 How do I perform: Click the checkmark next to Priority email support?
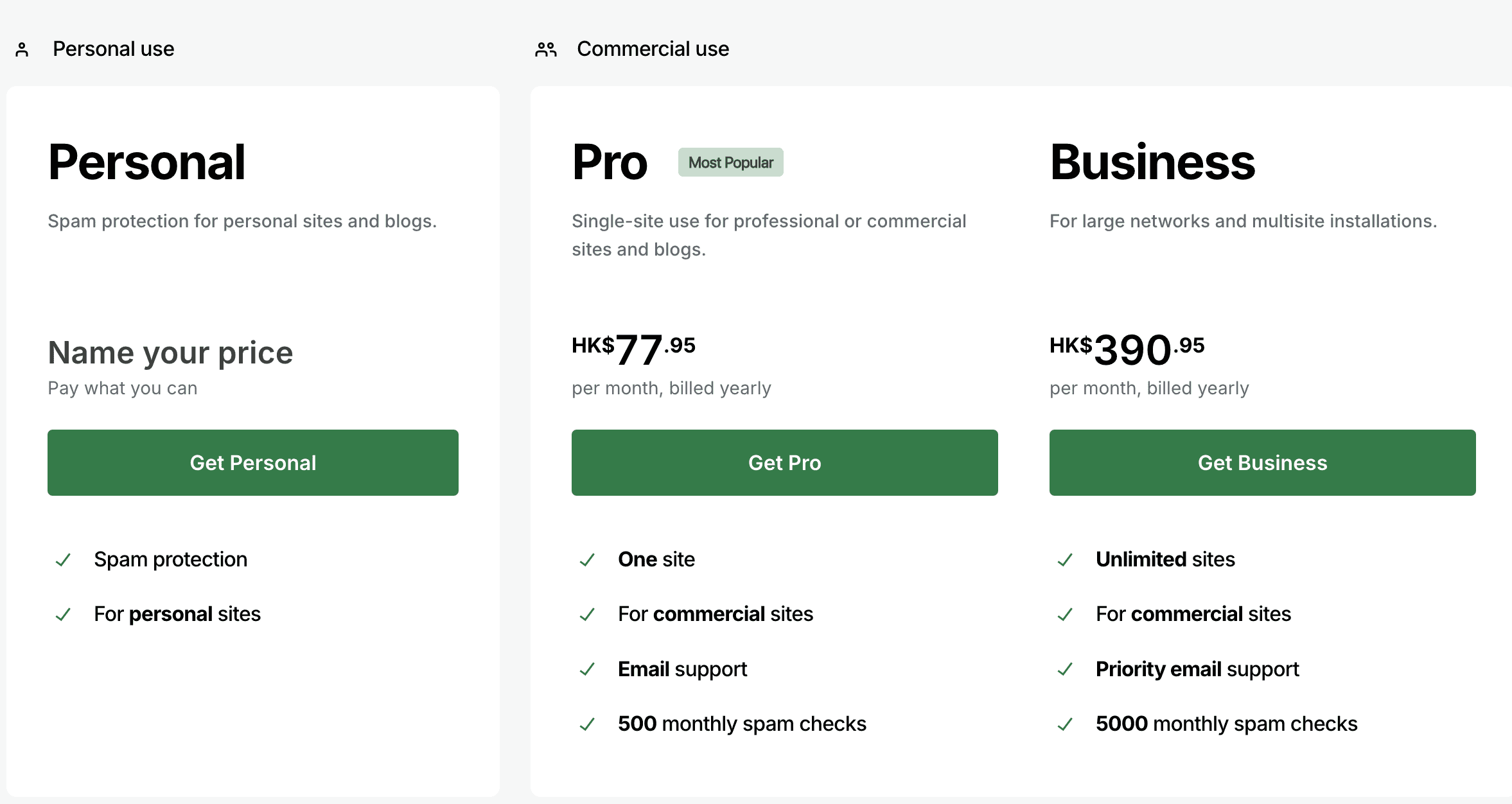tap(1065, 669)
